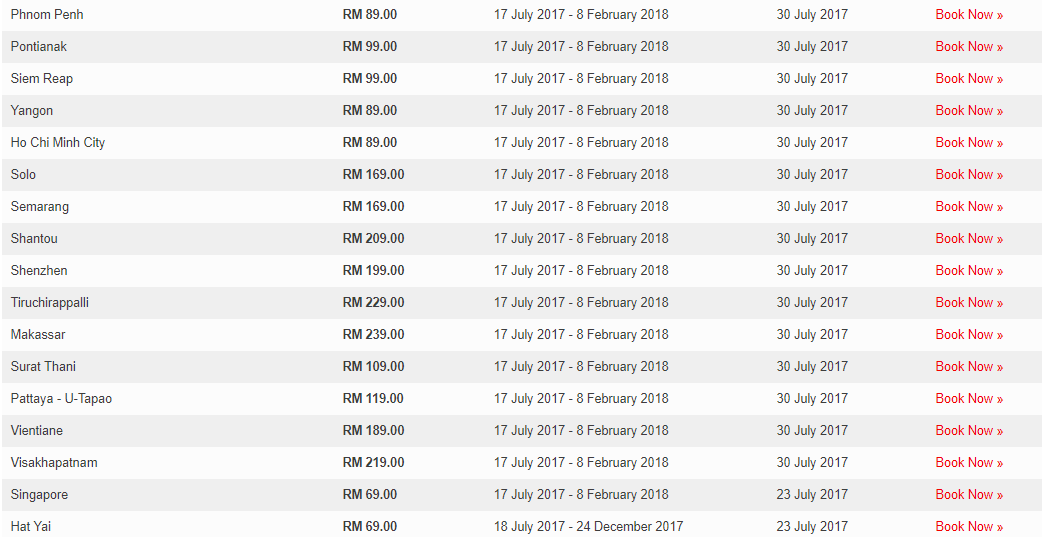This screenshot has height=537, width=1042.
Task: Select Book Now for Semarang
Action: 968,207
